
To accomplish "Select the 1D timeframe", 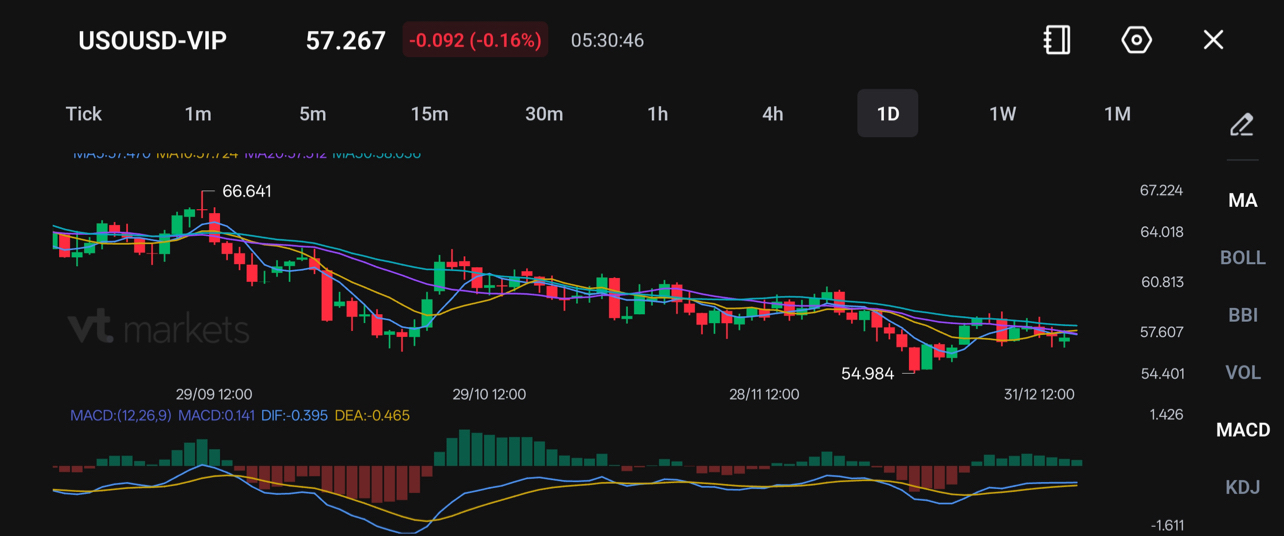I will pyautogui.click(x=888, y=114).
